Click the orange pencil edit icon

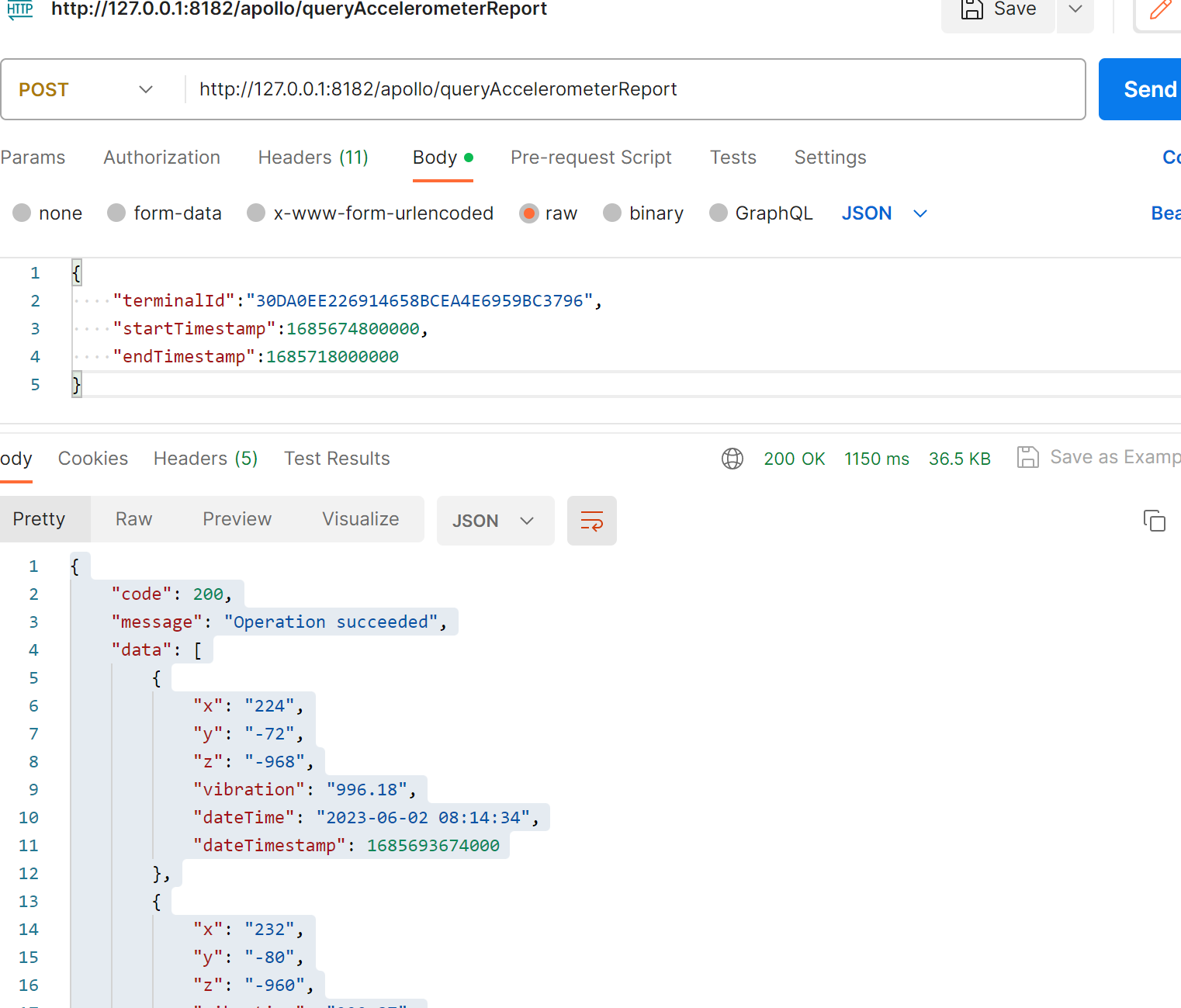[x=1160, y=9]
